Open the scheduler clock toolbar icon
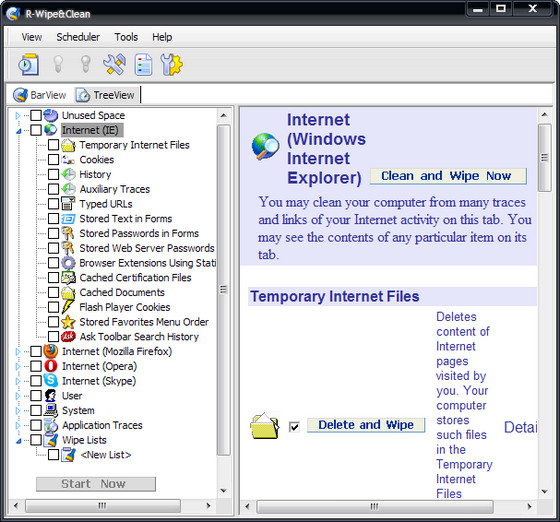 [29, 65]
